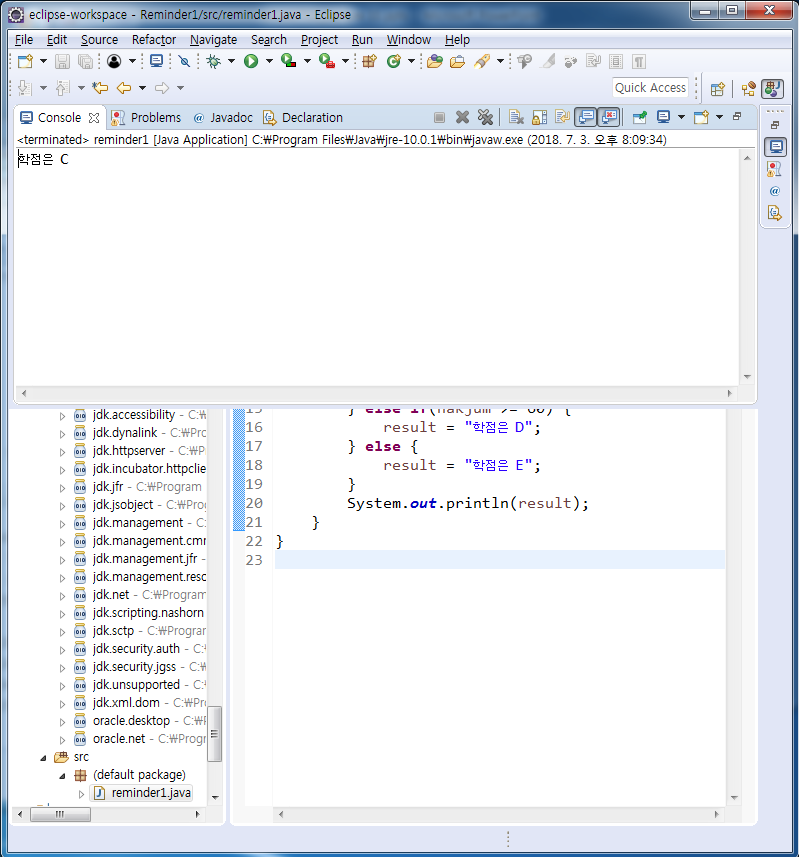Open New Java Class dropdown arrow
Screen dimensions: 799x857
click(412, 61)
